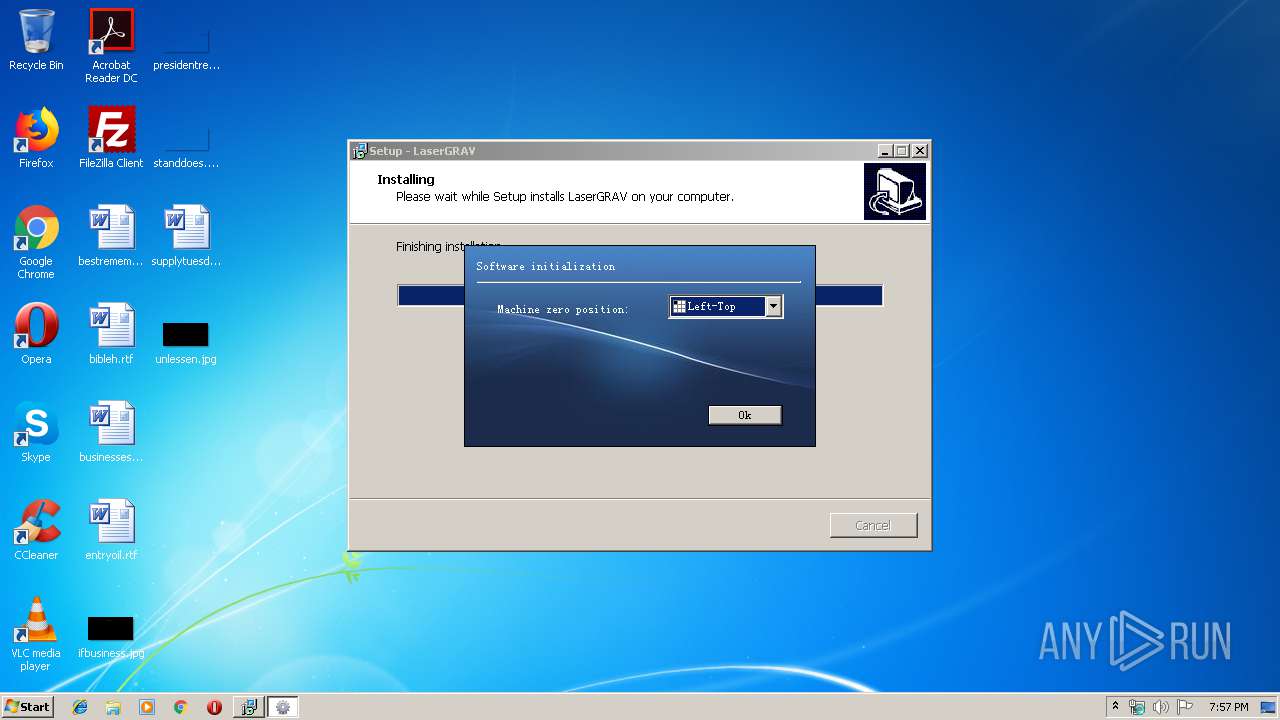Screen dimensions: 1280x720
Task: Show hidden system tray icons
Action: (x=1115, y=707)
